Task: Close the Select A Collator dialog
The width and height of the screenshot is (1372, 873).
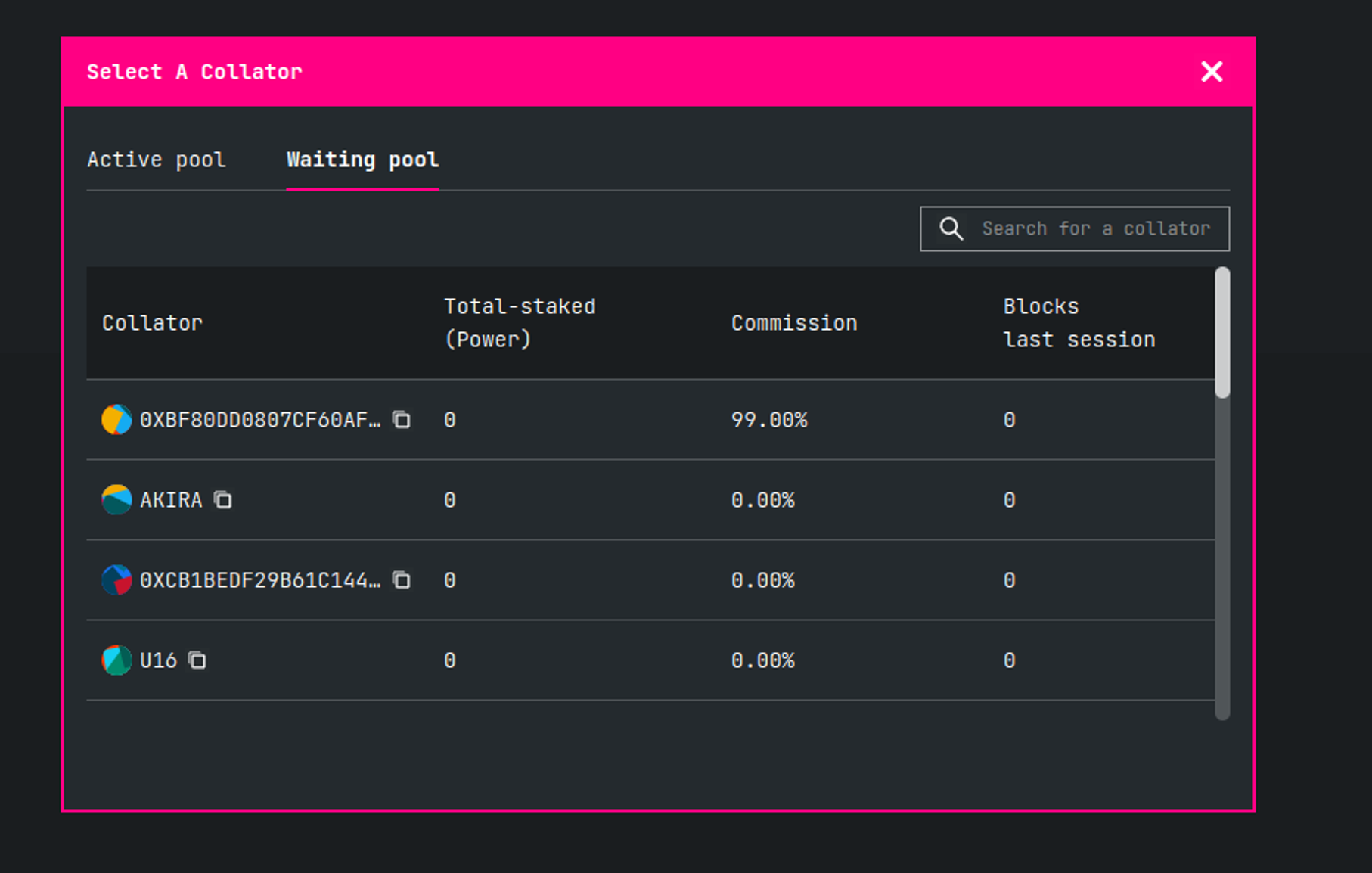Action: coord(1212,72)
